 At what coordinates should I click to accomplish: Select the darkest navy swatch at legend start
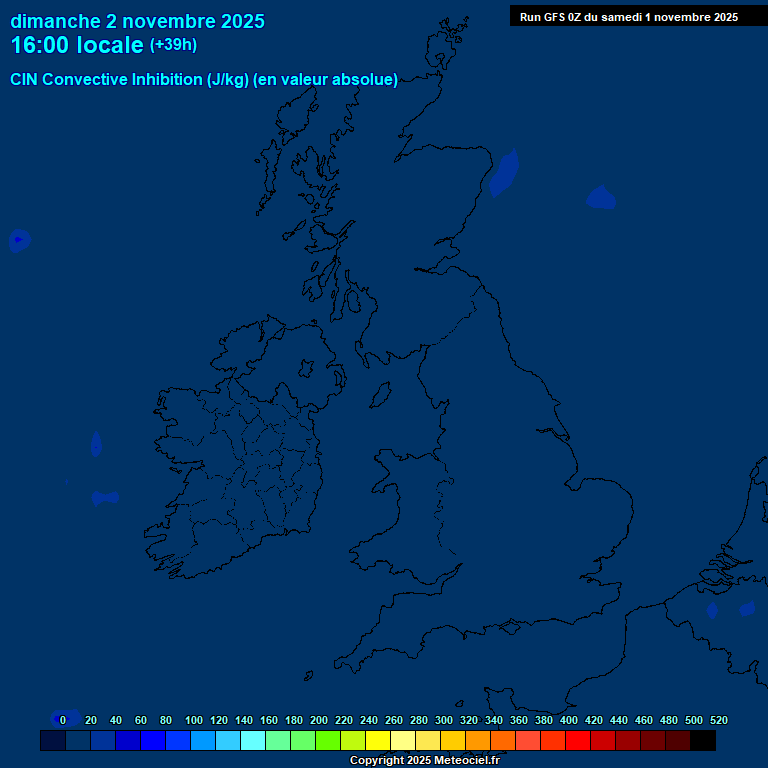point(53,741)
